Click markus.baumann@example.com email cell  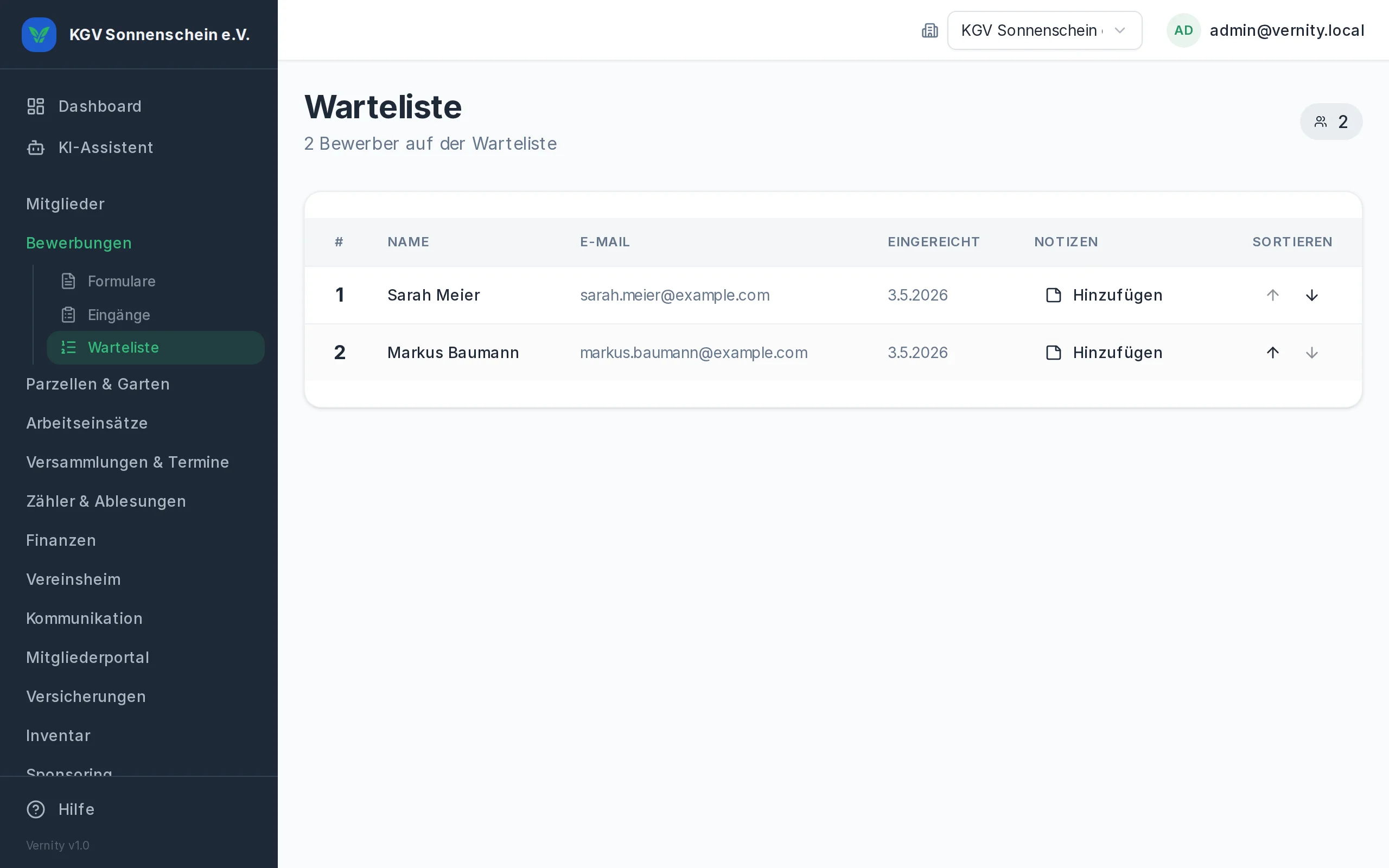click(693, 353)
